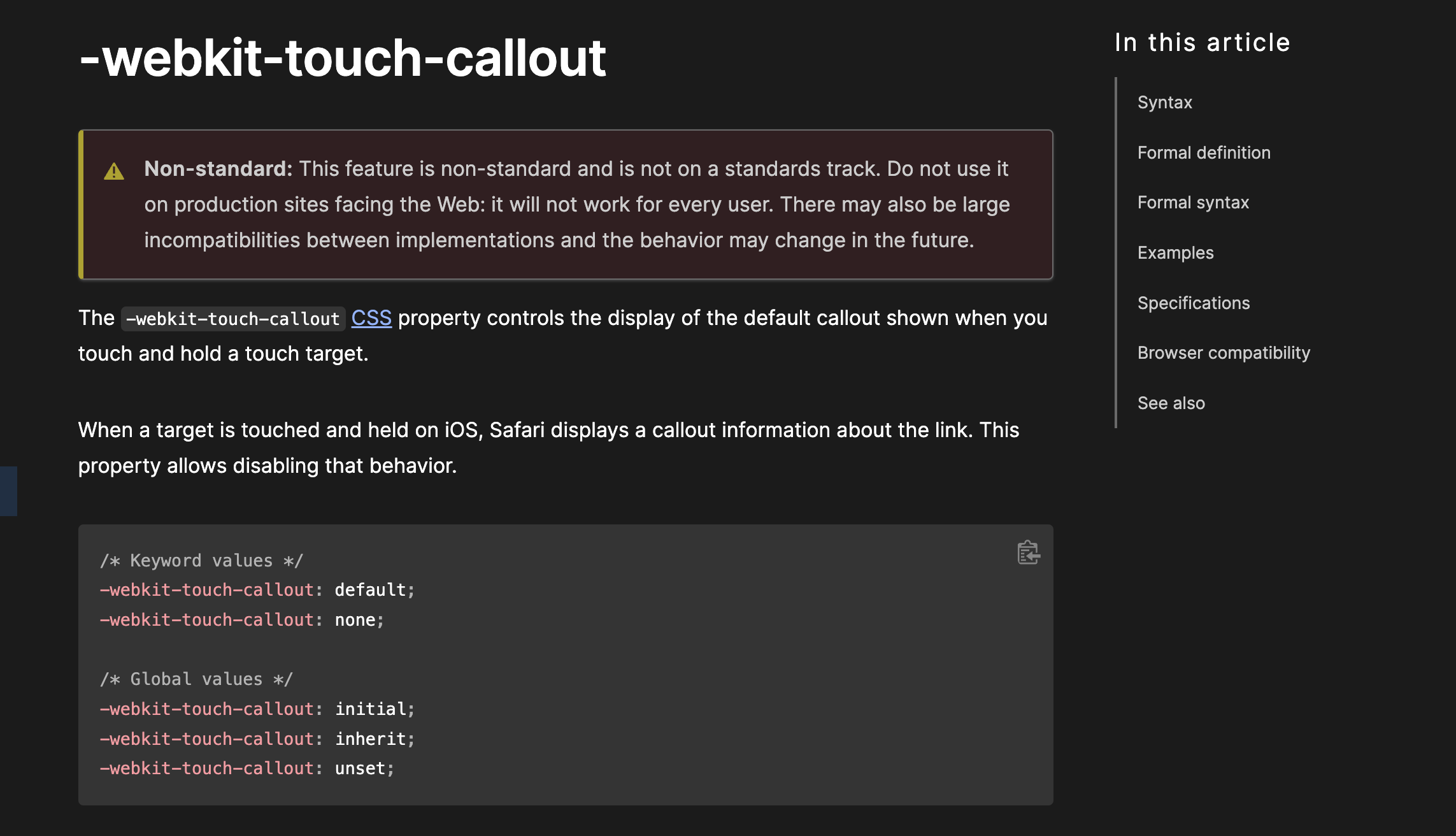
Task: Navigate to the Formal syntax section
Action: click(x=1192, y=203)
